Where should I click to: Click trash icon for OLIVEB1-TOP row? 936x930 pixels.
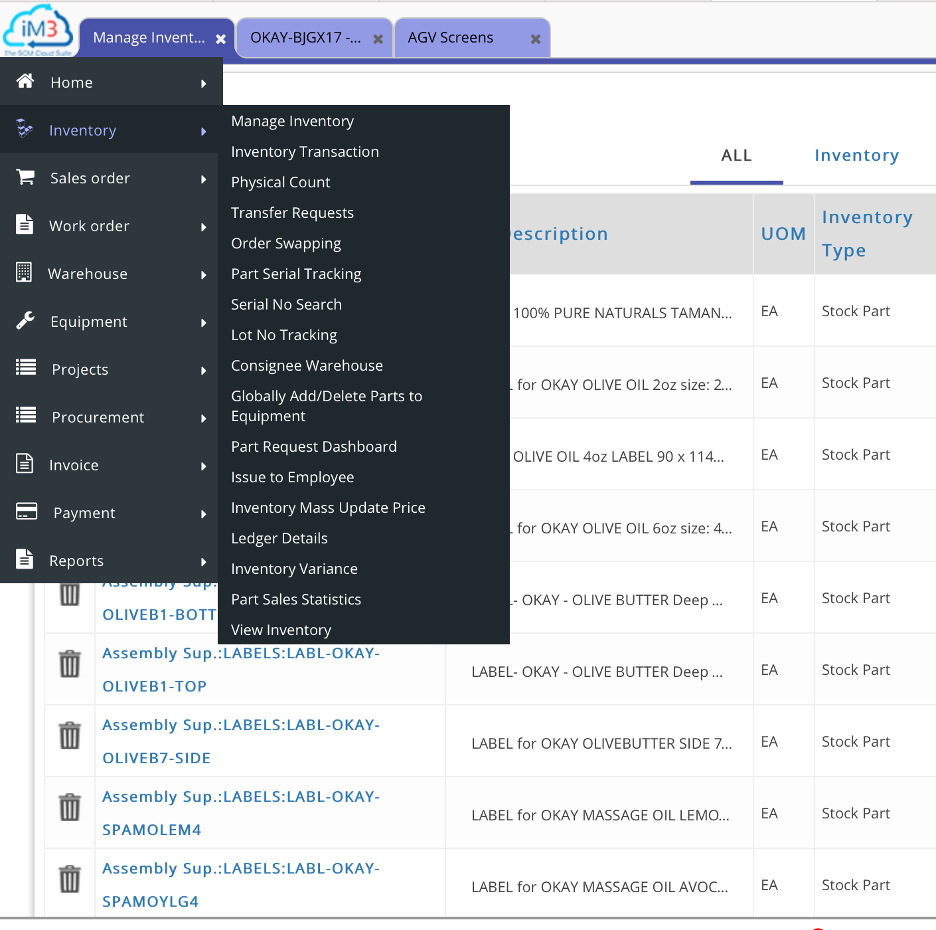(70, 664)
